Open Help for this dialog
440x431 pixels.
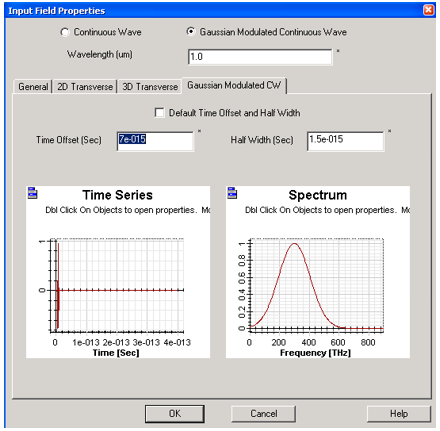(399, 414)
